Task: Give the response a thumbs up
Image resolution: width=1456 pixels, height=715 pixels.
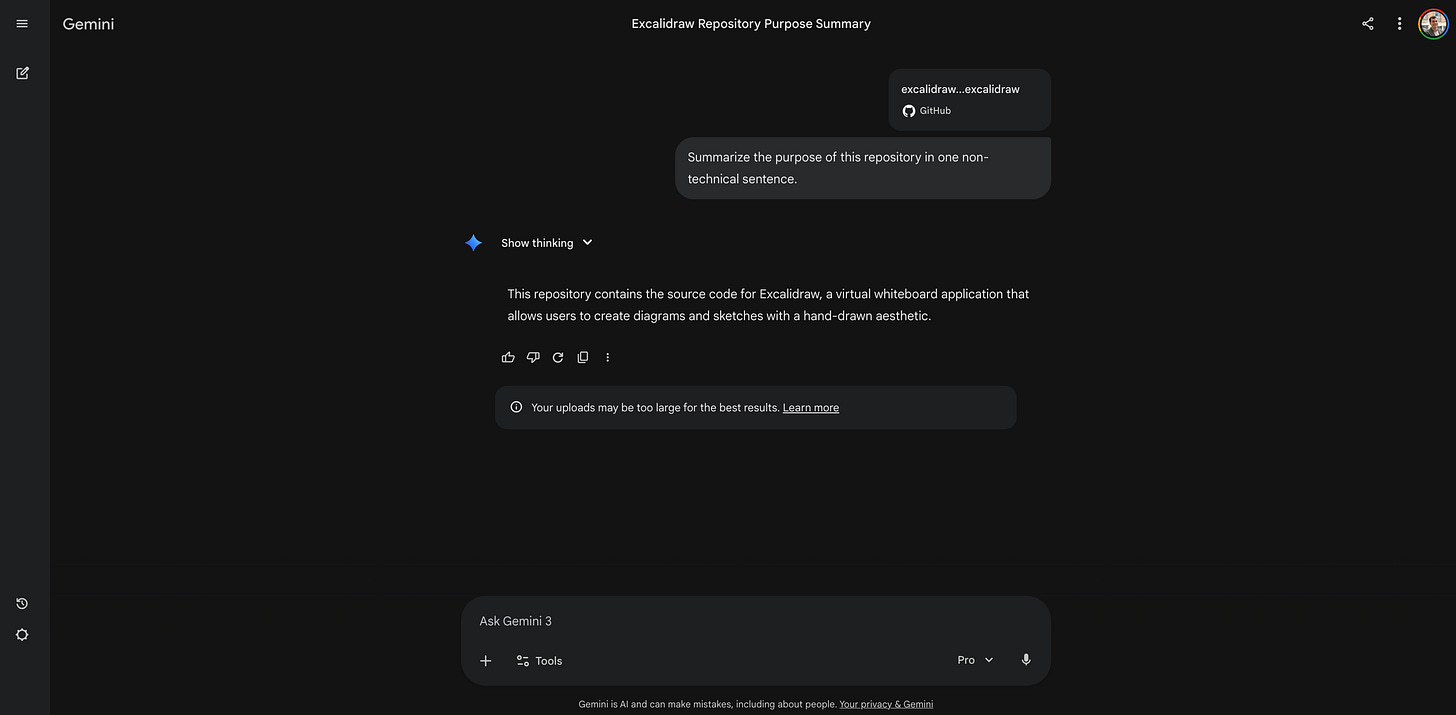Action: pyautogui.click(x=508, y=357)
